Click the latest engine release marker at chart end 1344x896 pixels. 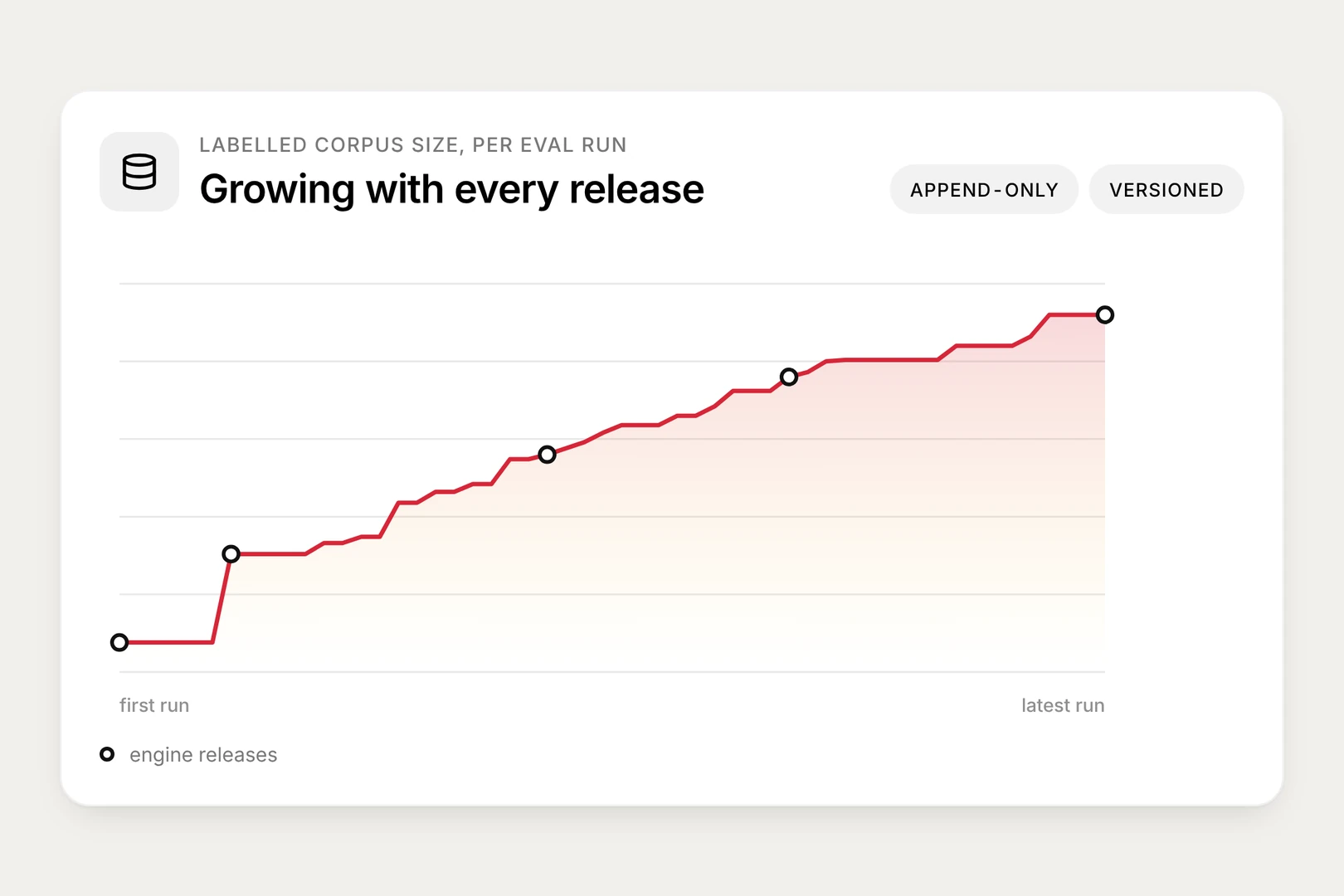pyautogui.click(x=1105, y=314)
